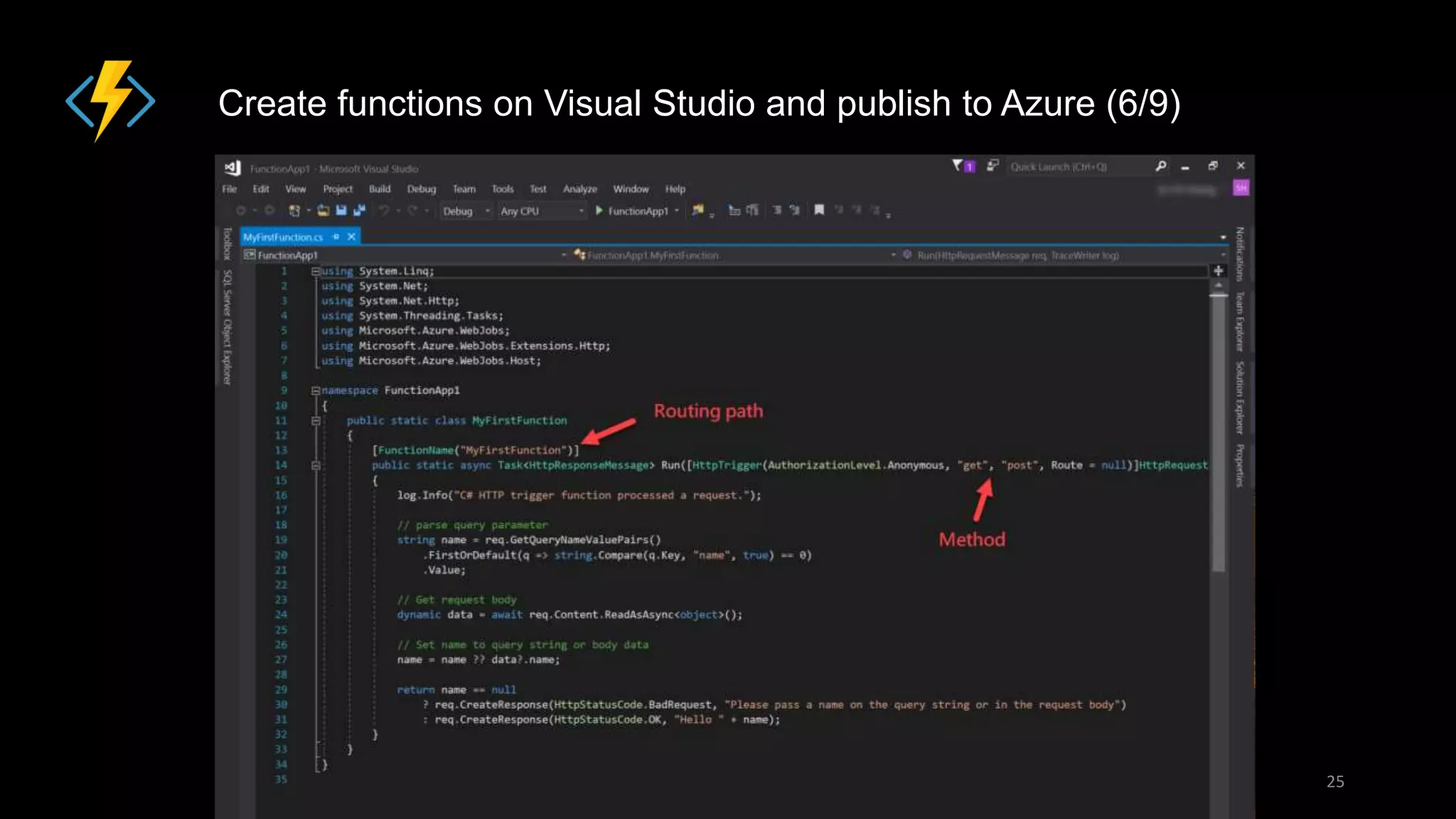Open the Toolbox side panel tab
Viewport: 1456px width, 819px height.
(227, 244)
